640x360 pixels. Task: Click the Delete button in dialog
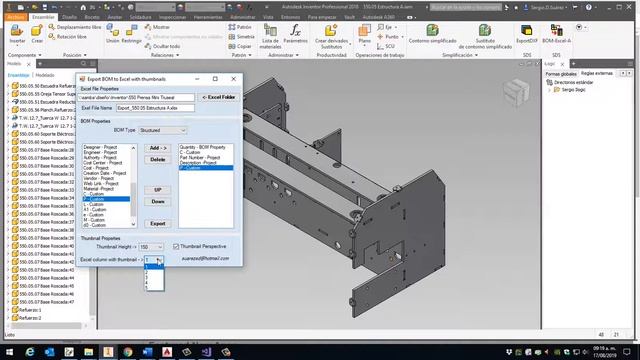tap(158, 160)
